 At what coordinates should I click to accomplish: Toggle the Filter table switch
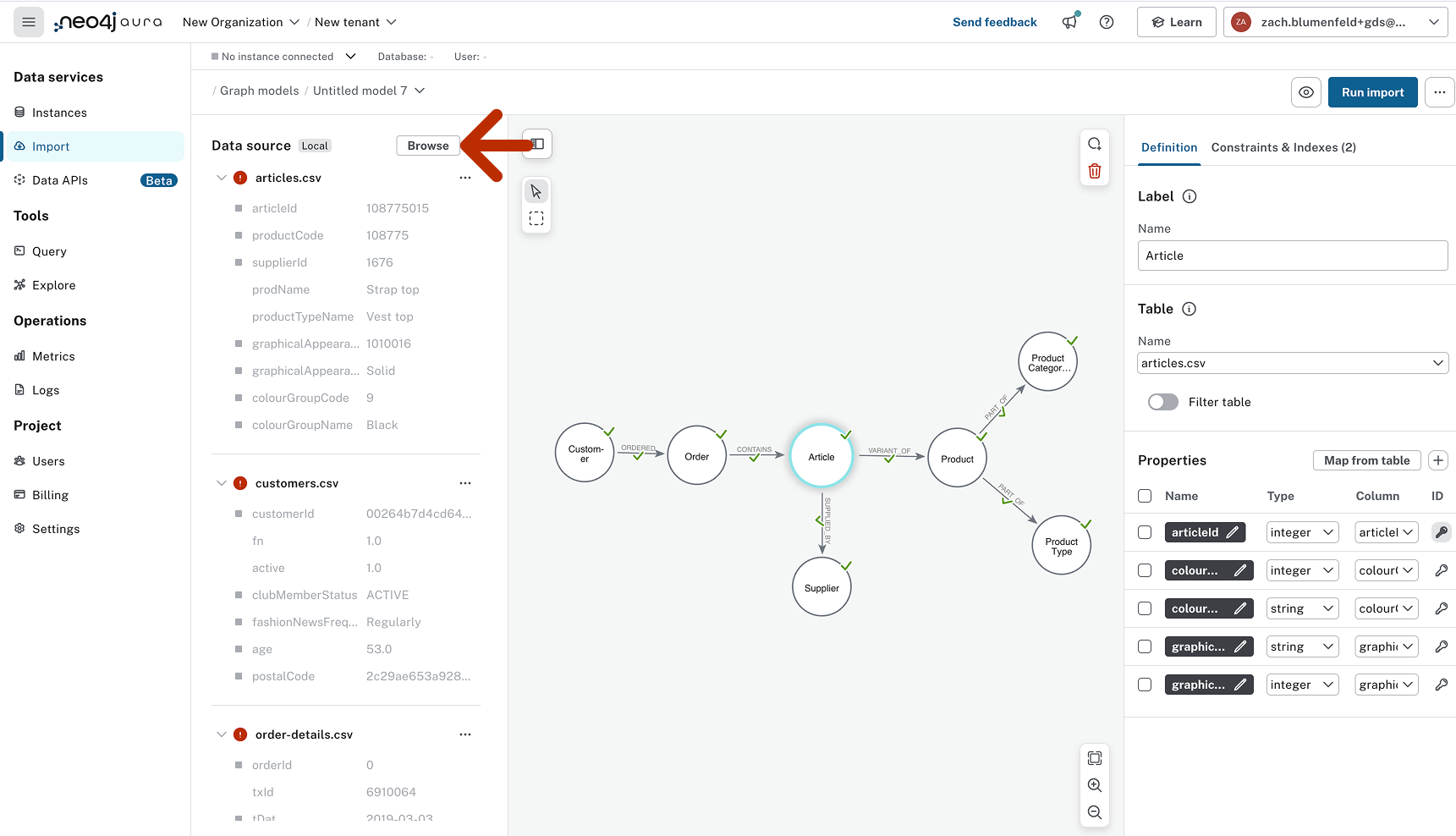[x=1162, y=402]
